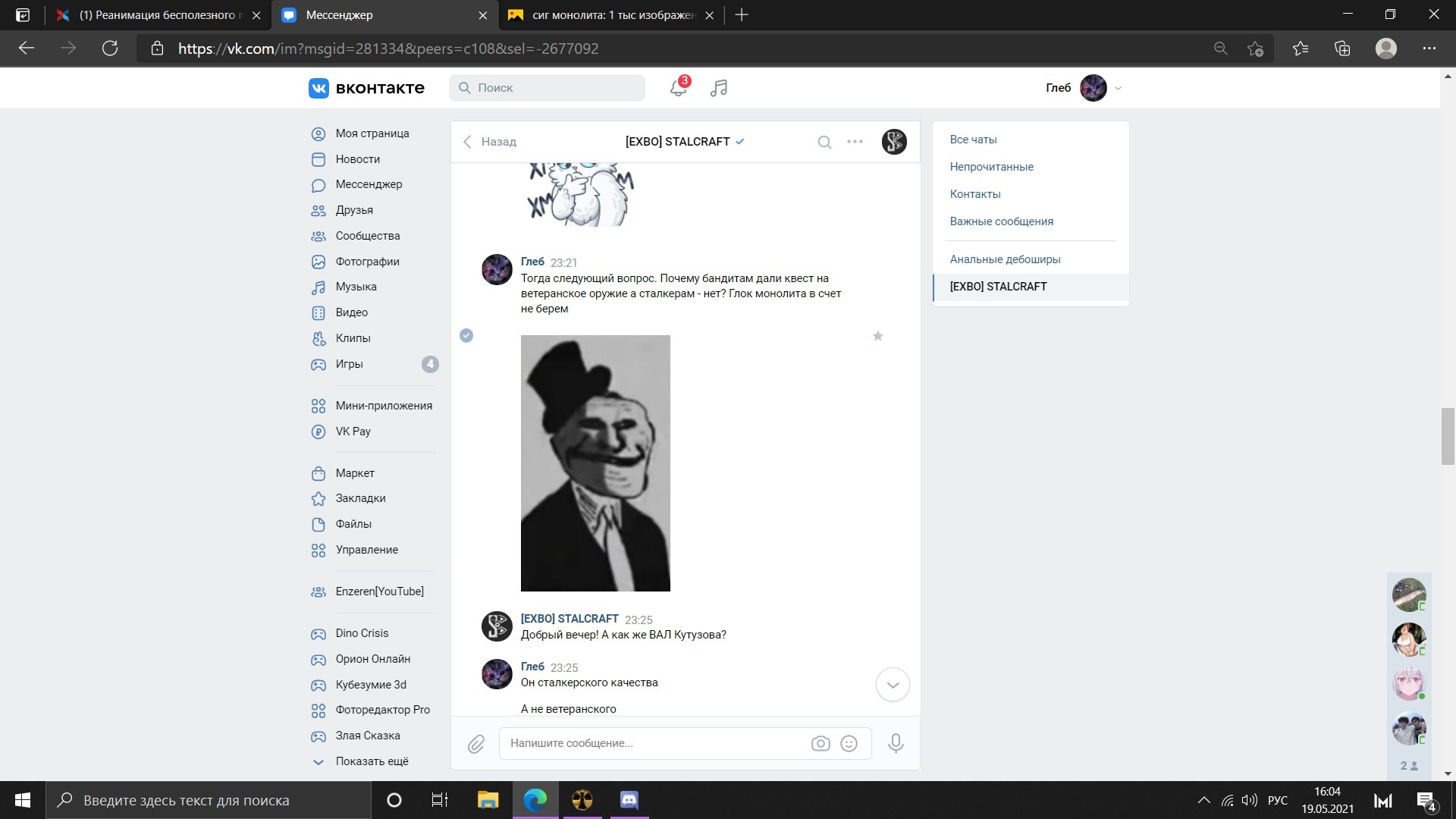Record voice message microphone icon
Screen dimensions: 1456x819
(x=896, y=744)
